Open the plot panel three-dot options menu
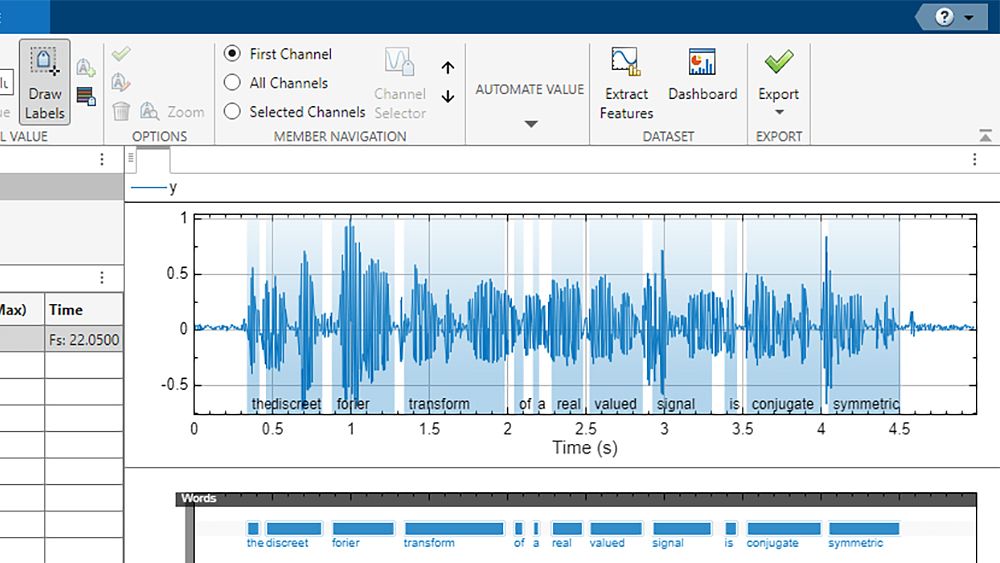Image resolution: width=1000 pixels, height=563 pixels. (x=975, y=159)
